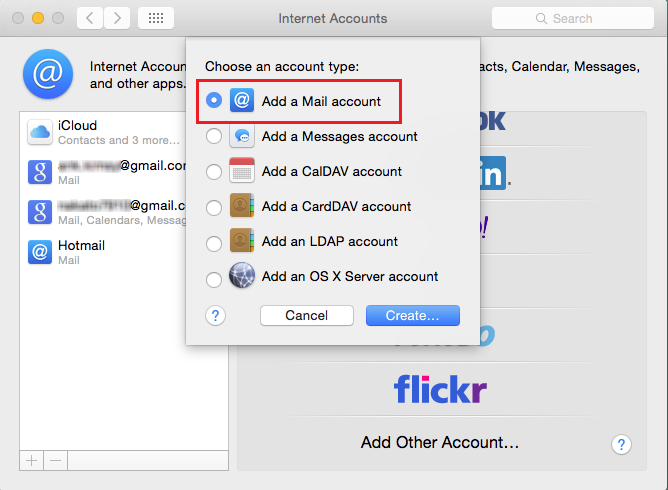The width and height of the screenshot is (668, 490).
Task: Go back with the left arrow toolbar button
Action: click(x=90, y=18)
